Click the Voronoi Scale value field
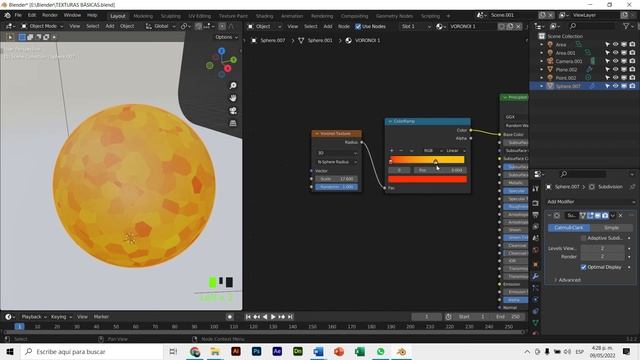 (x=337, y=179)
